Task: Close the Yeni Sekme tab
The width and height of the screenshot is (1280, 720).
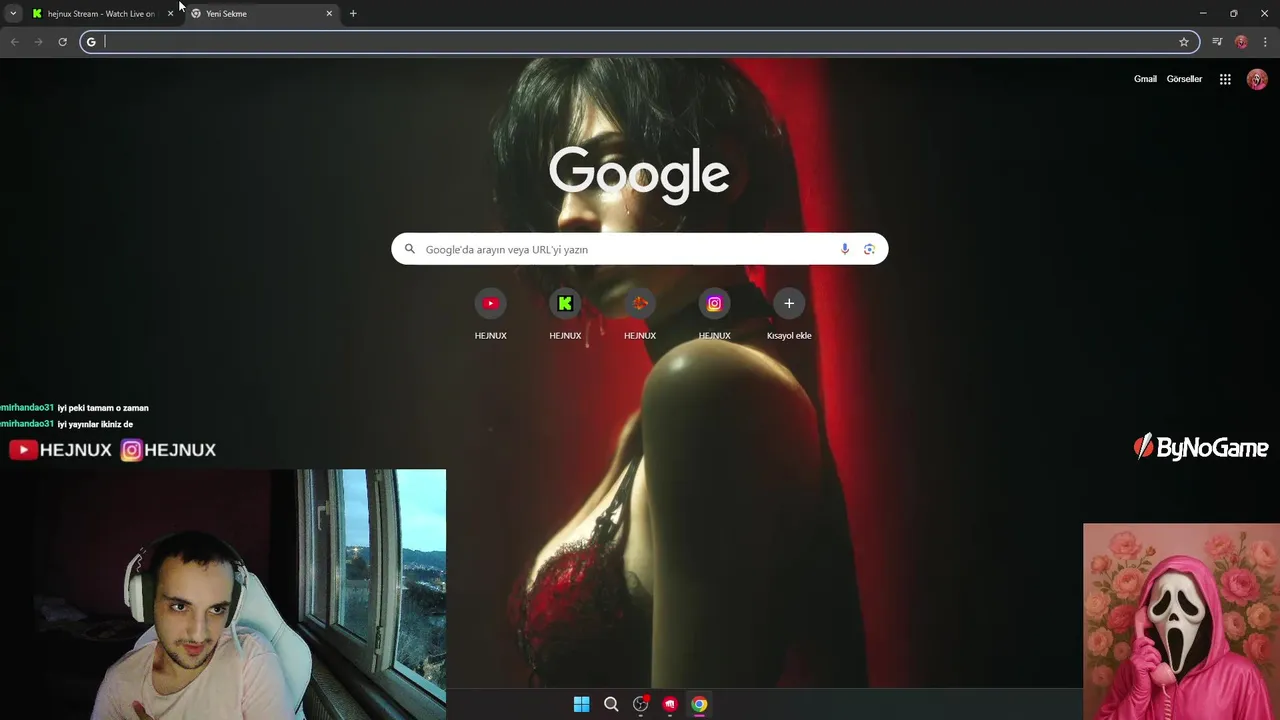Action: [329, 14]
